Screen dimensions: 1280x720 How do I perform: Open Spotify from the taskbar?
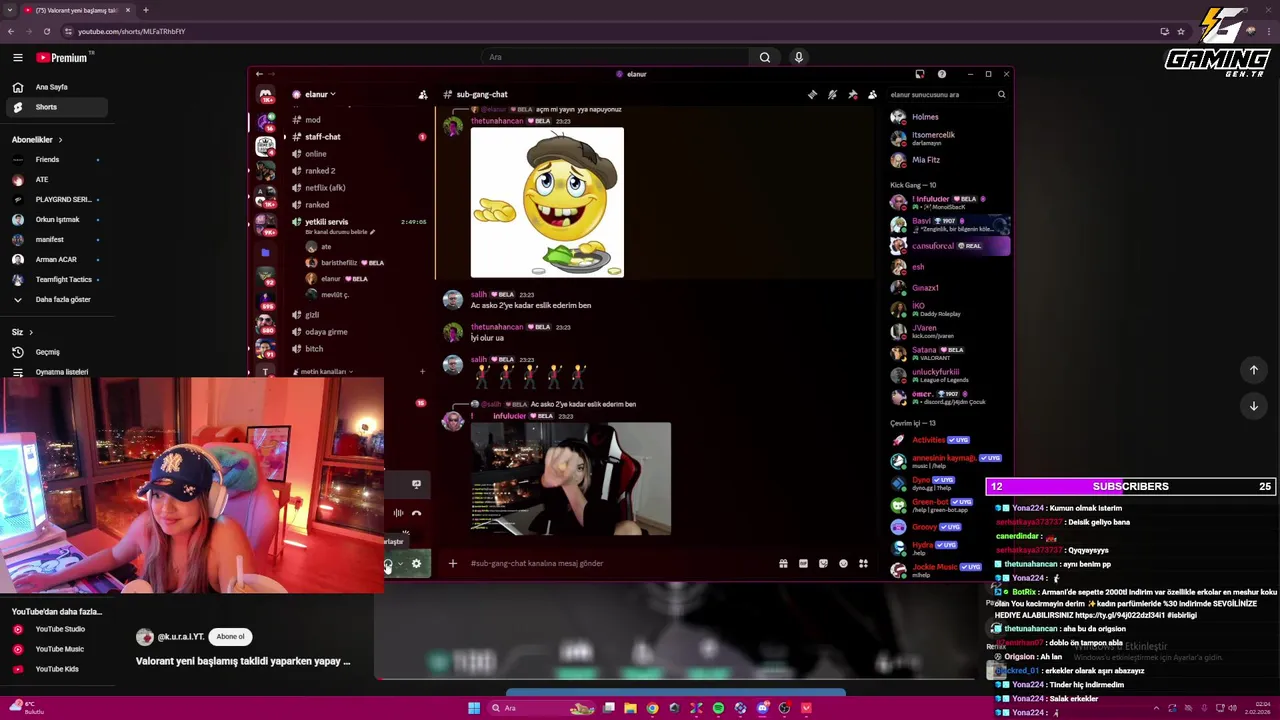point(718,708)
